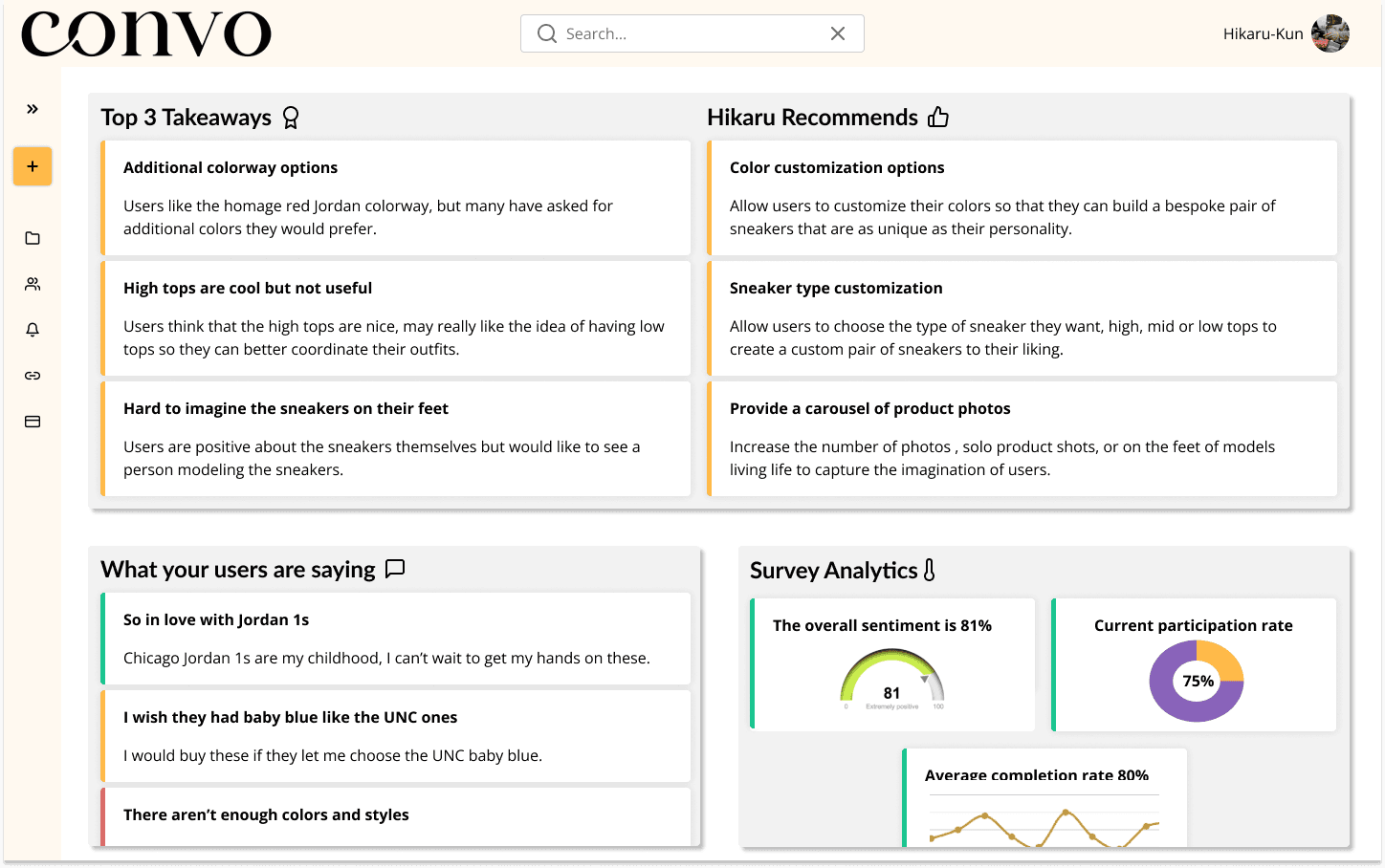
Task: Click the speech bubble icon beside user comments
Action: (x=395, y=569)
